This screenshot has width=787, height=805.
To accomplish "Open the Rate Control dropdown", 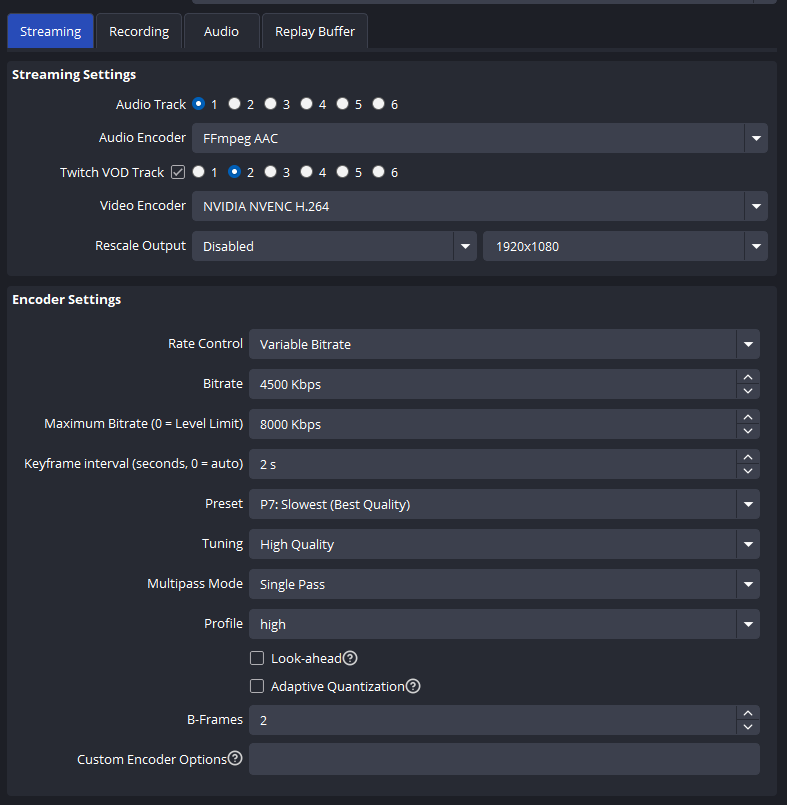I will coord(504,344).
